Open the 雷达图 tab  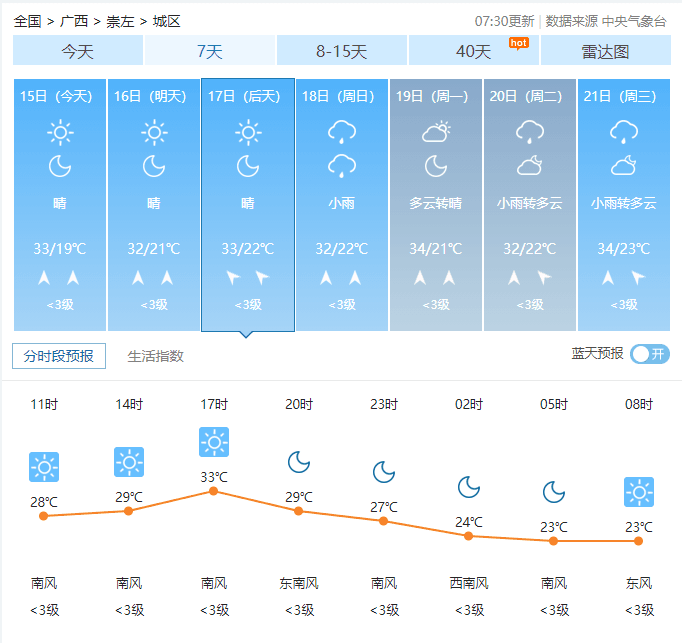click(605, 50)
